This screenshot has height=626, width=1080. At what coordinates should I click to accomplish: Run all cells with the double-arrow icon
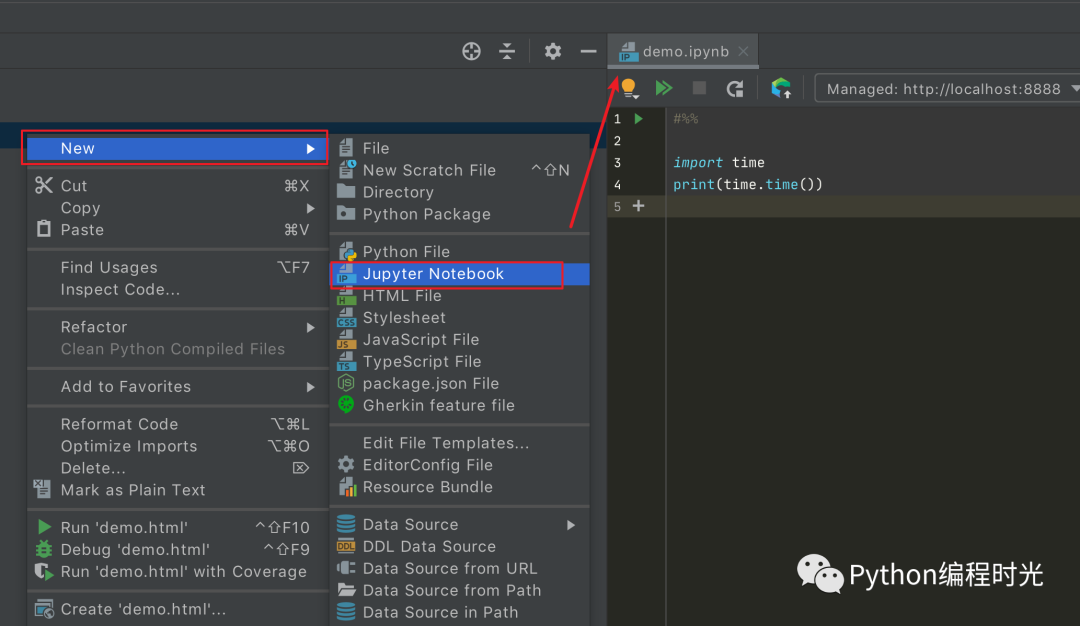coord(664,88)
